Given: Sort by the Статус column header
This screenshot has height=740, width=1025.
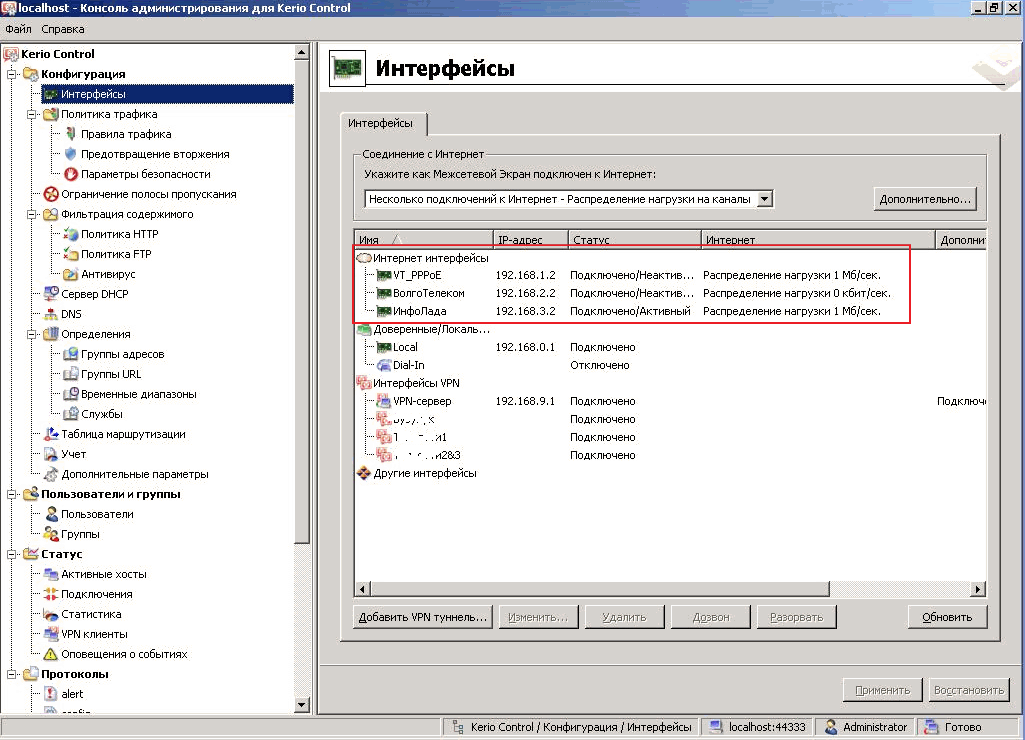Looking at the screenshot, I should pos(634,240).
